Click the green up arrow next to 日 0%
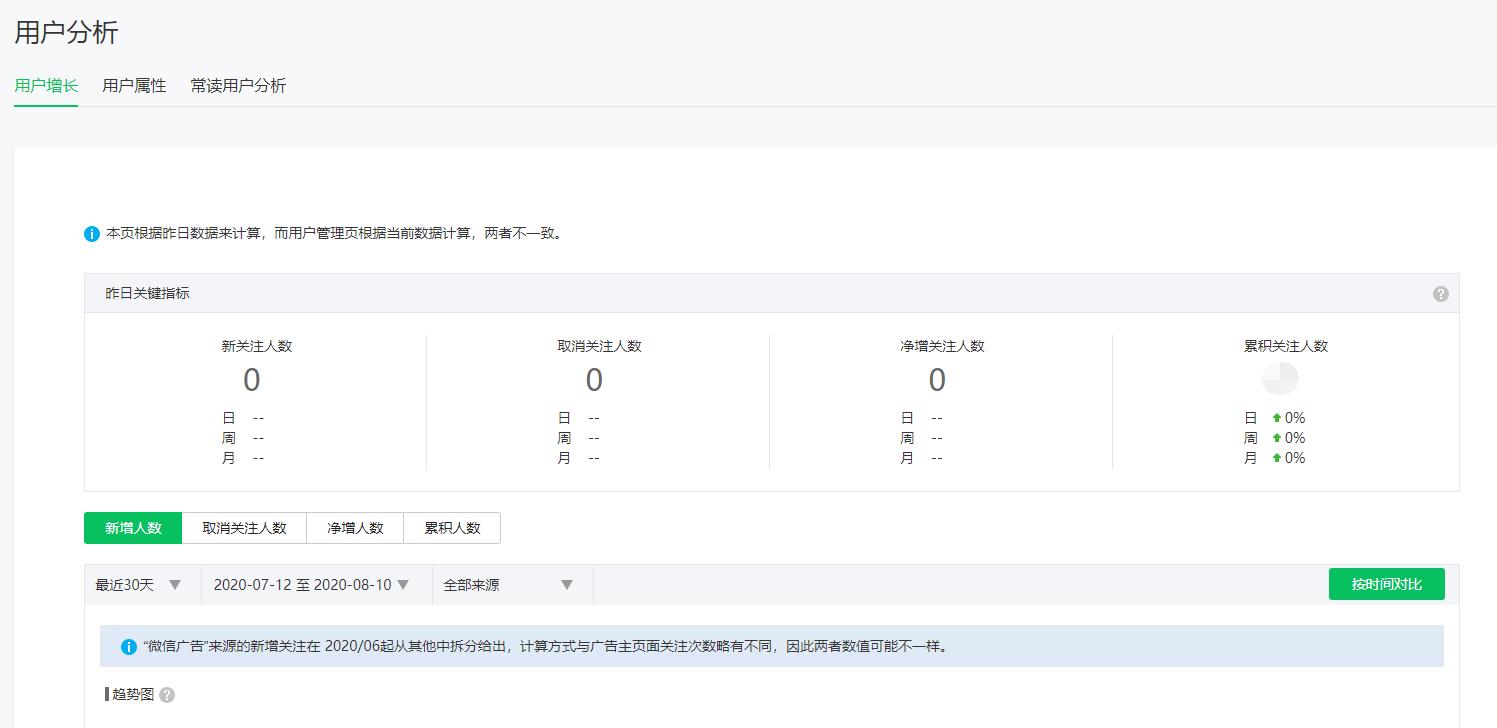This screenshot has width=1497, height=728. tap(1277, 417)
